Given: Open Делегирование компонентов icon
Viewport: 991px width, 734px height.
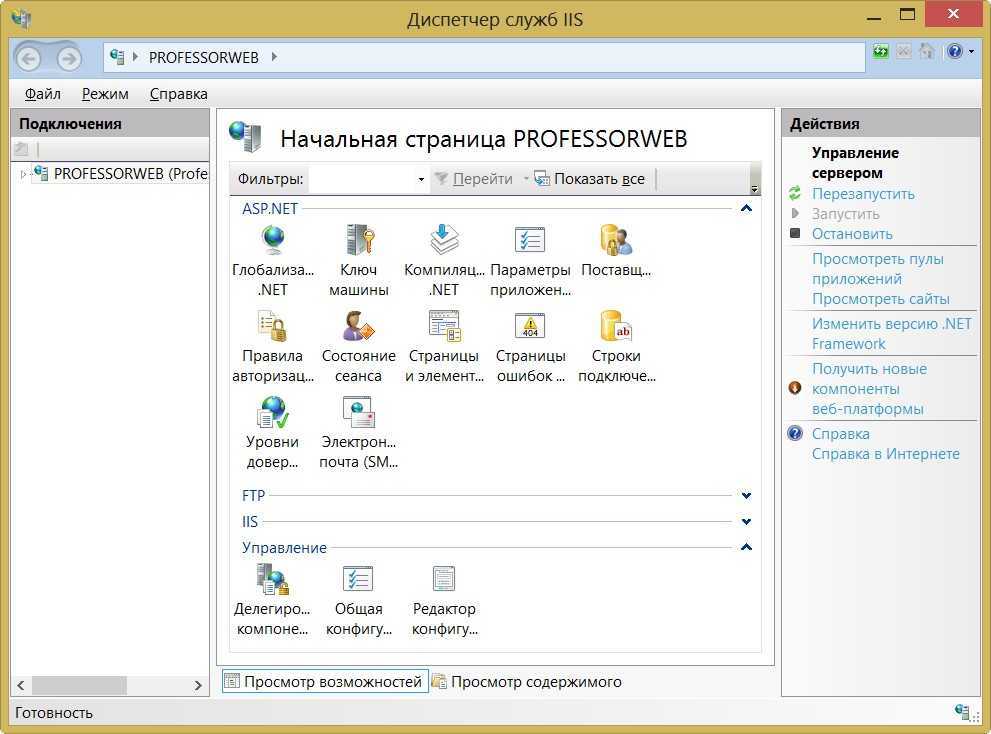Looking at the screenshot, I should coord(272,580).
